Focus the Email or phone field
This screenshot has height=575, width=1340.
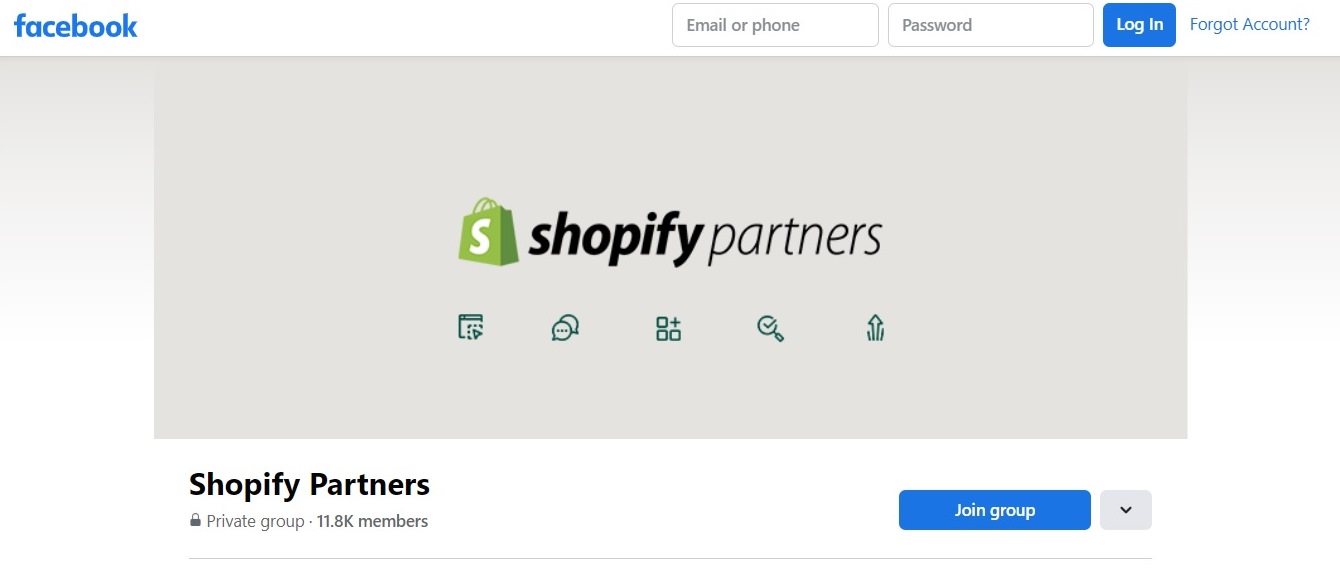pyautogui.click(x=775, y=25)
